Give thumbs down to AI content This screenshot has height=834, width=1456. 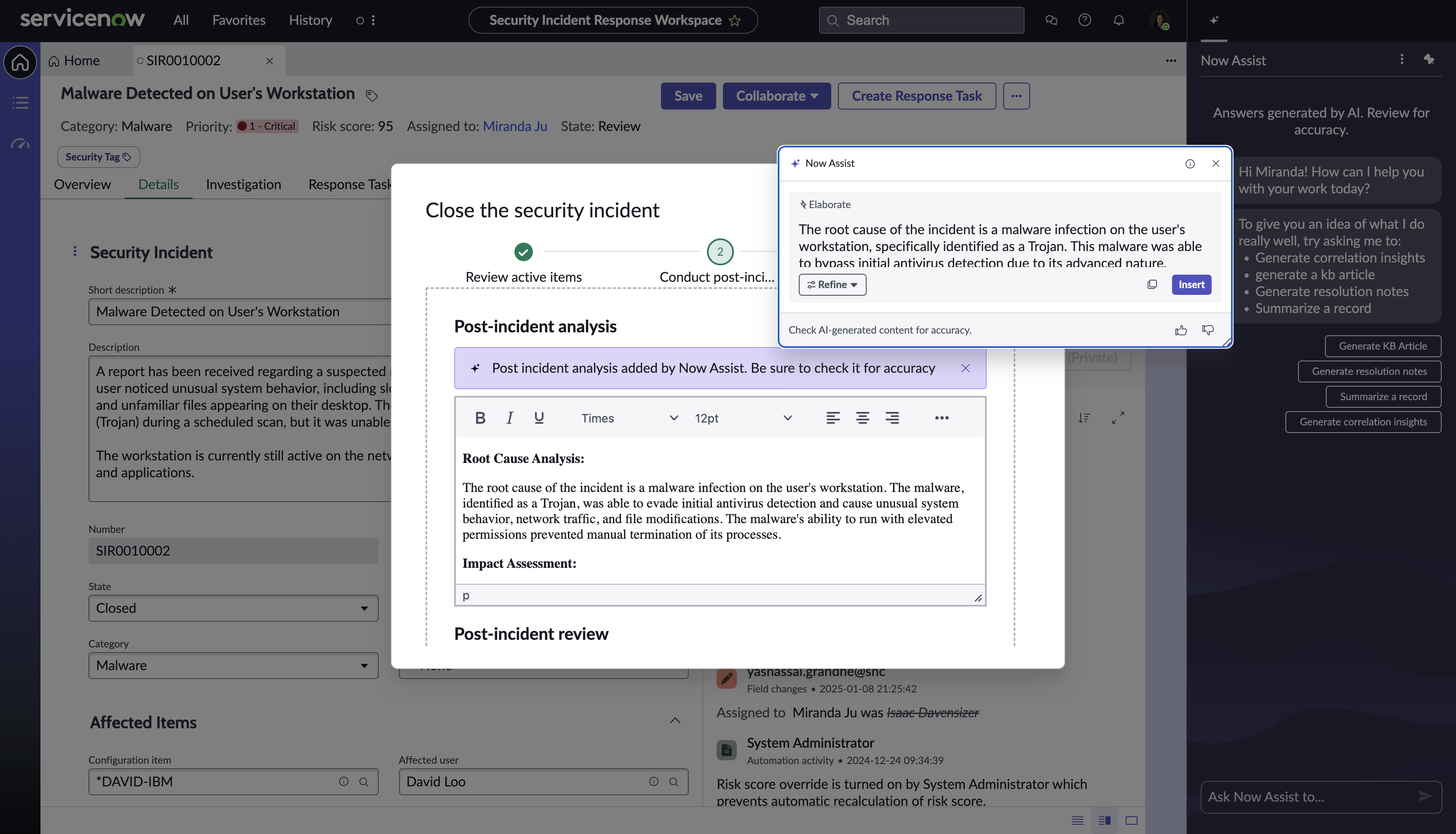[1208, 331]
